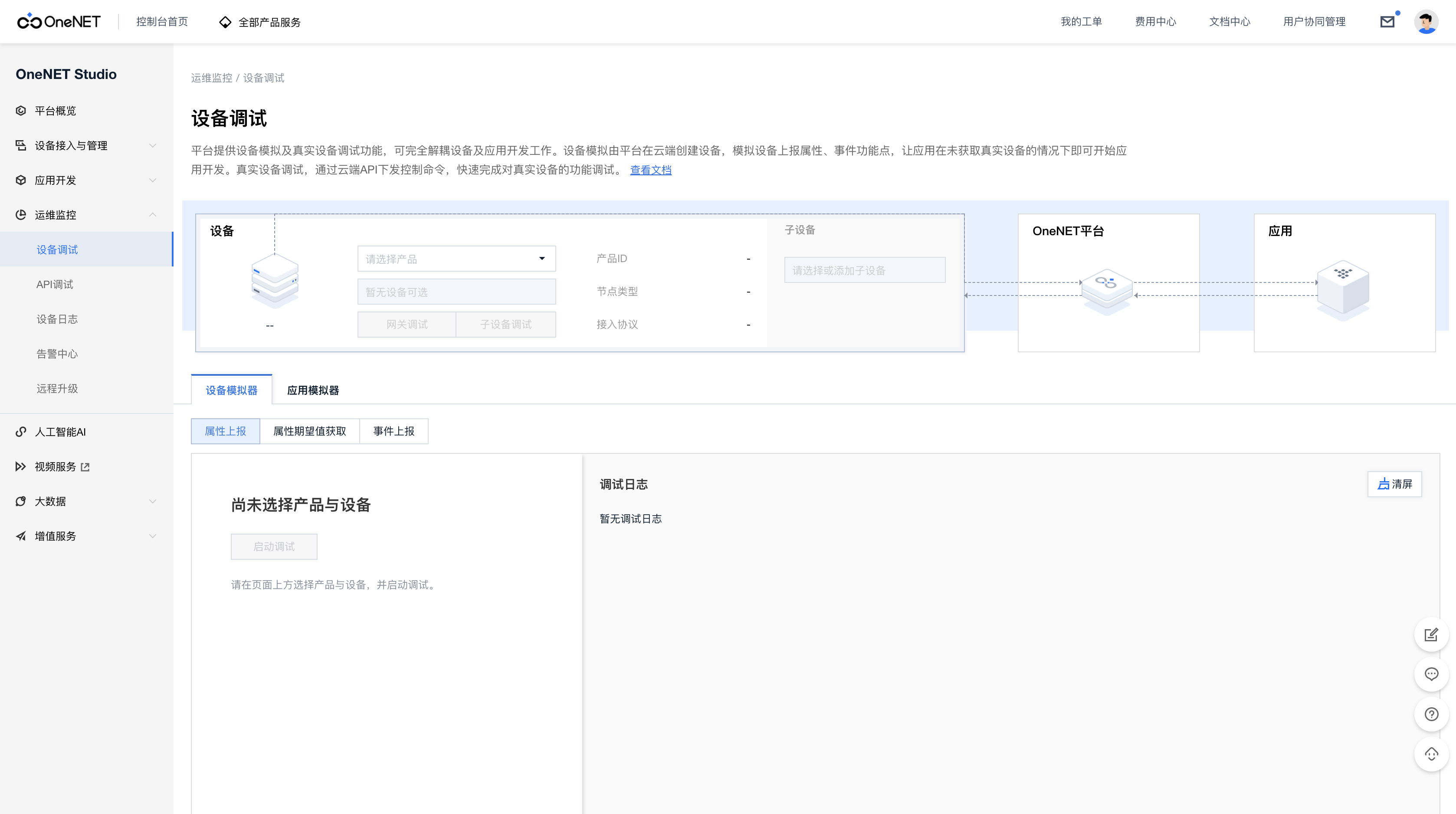Click the 平台概览 sidebar icon
This screenshot has width=1456, height=814.
[x=21, y=111]
